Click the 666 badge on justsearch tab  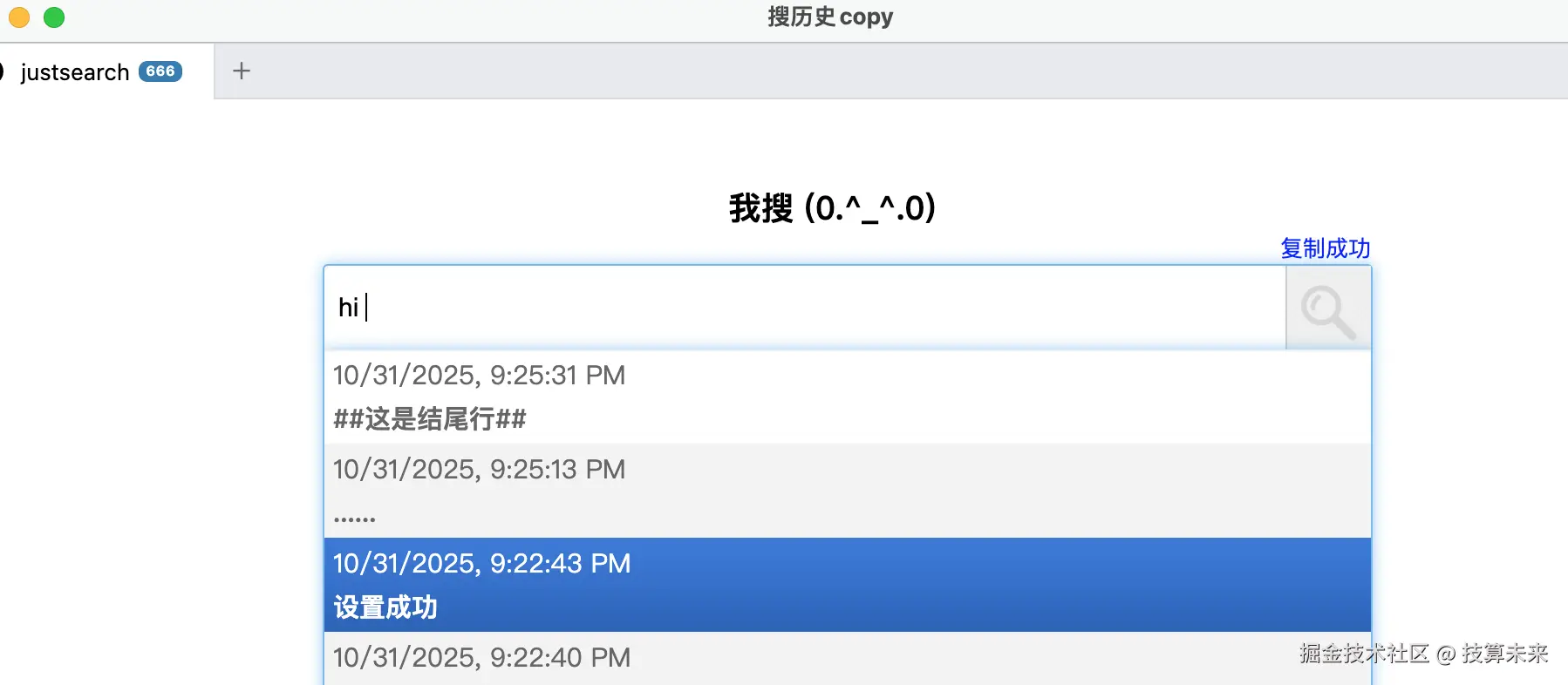pyautogui.click(x=160, y=71)
